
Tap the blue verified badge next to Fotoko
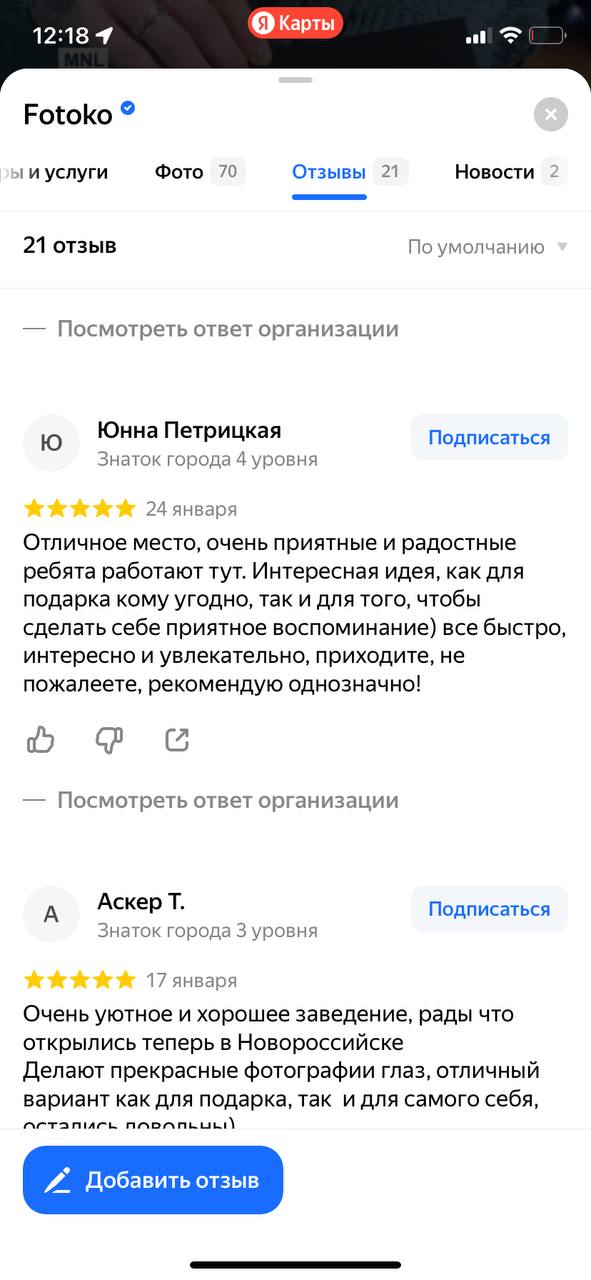click(x=128, y=108)
